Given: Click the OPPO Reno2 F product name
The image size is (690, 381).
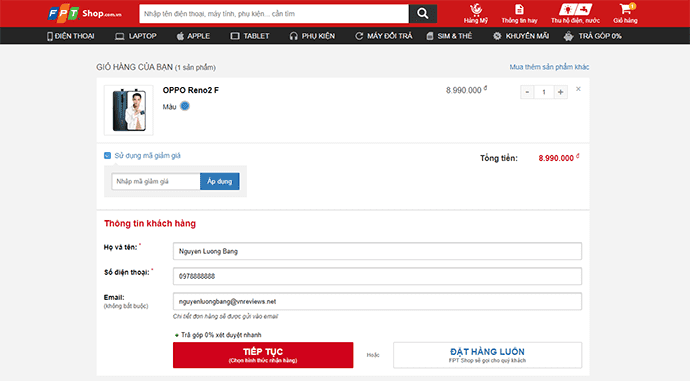Looking at the screenshot, I should 191,90.
